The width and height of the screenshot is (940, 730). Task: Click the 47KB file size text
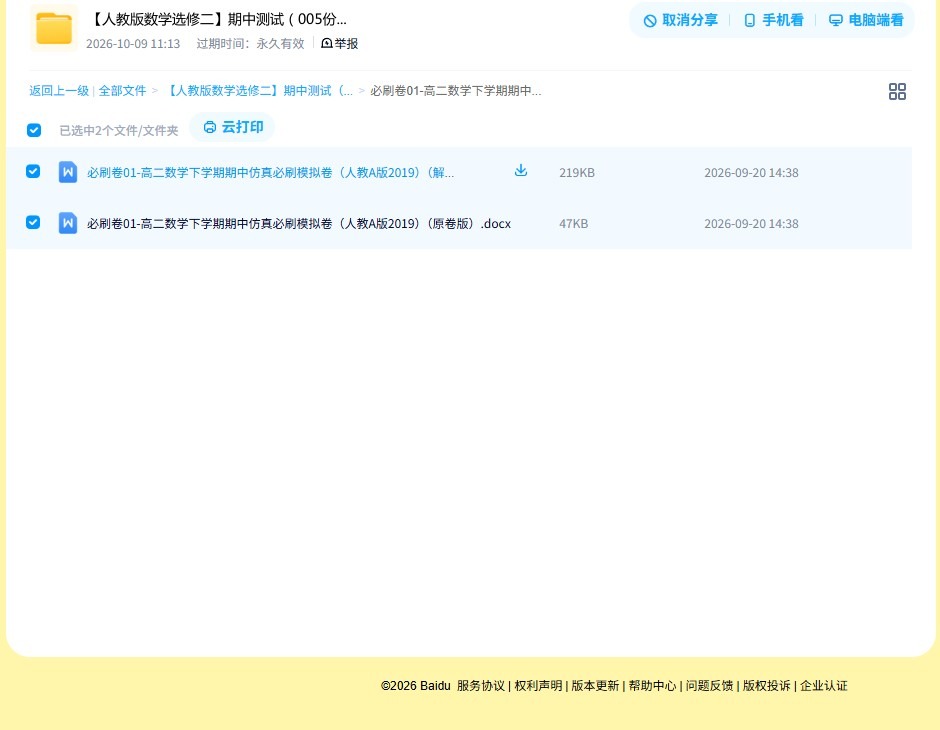pyautogui.click(x=574, y=224)
